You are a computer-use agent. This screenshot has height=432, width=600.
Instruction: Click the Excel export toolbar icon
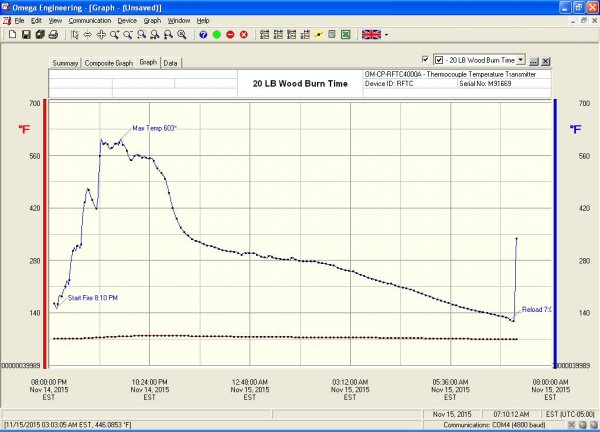point(345,34)
